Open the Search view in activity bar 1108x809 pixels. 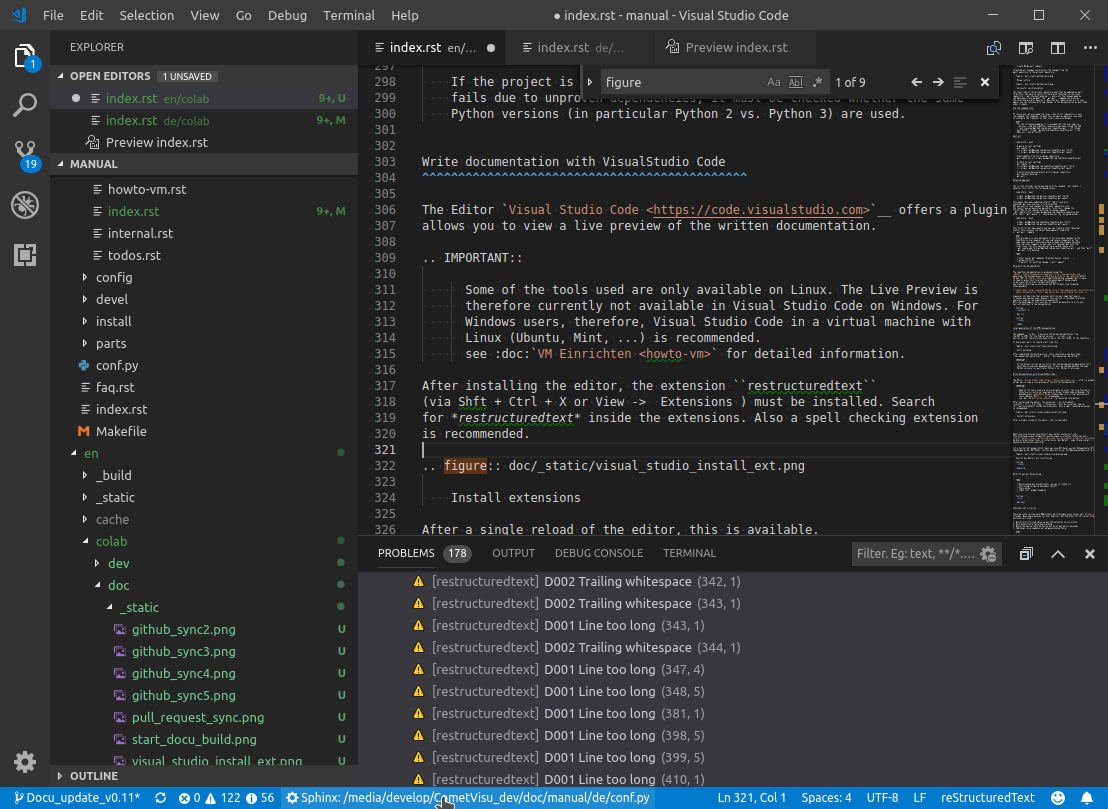pyautogui.click(x=25, y=105)
